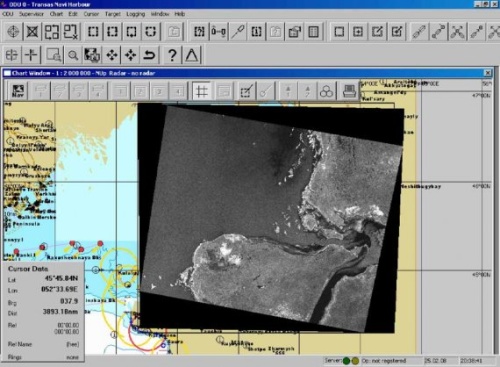Image resolution: width=500 pixels, height=367 pixels.
Task: Open the Supervisor menu
Action: (x=31, y=14)
